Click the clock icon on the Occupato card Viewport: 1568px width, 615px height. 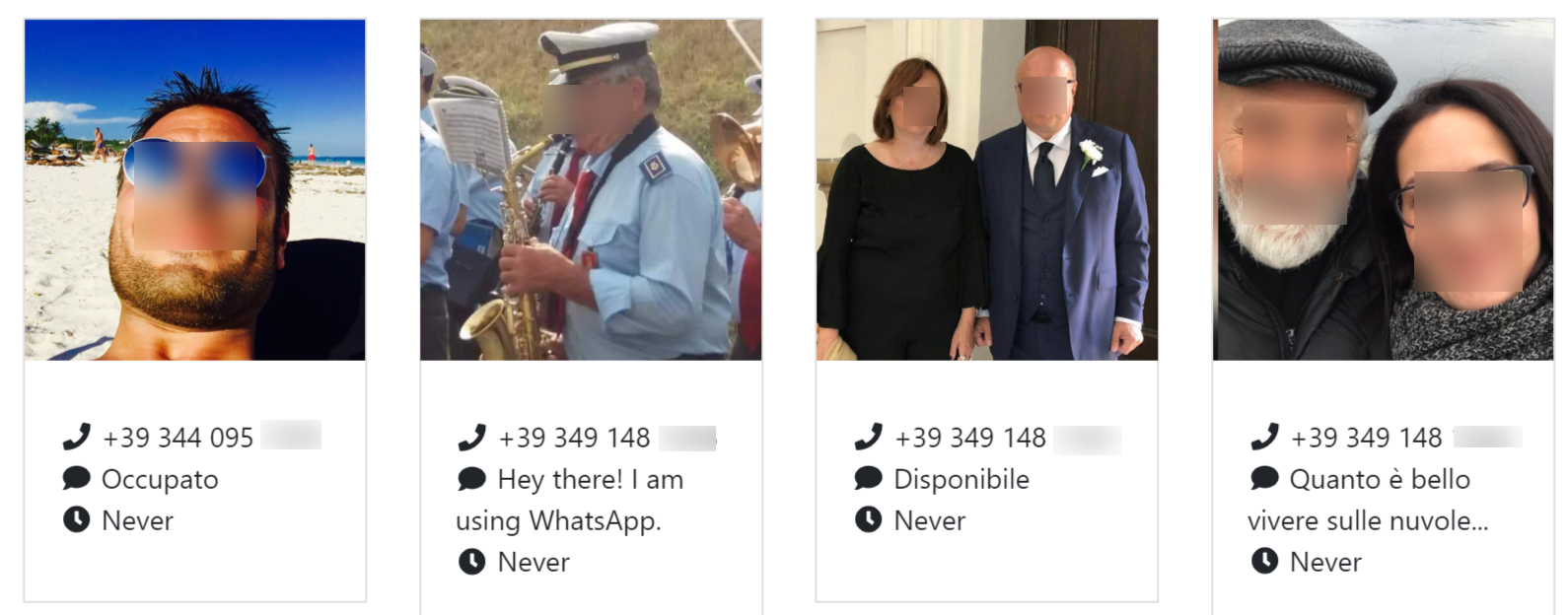click(x=76, y=519)
